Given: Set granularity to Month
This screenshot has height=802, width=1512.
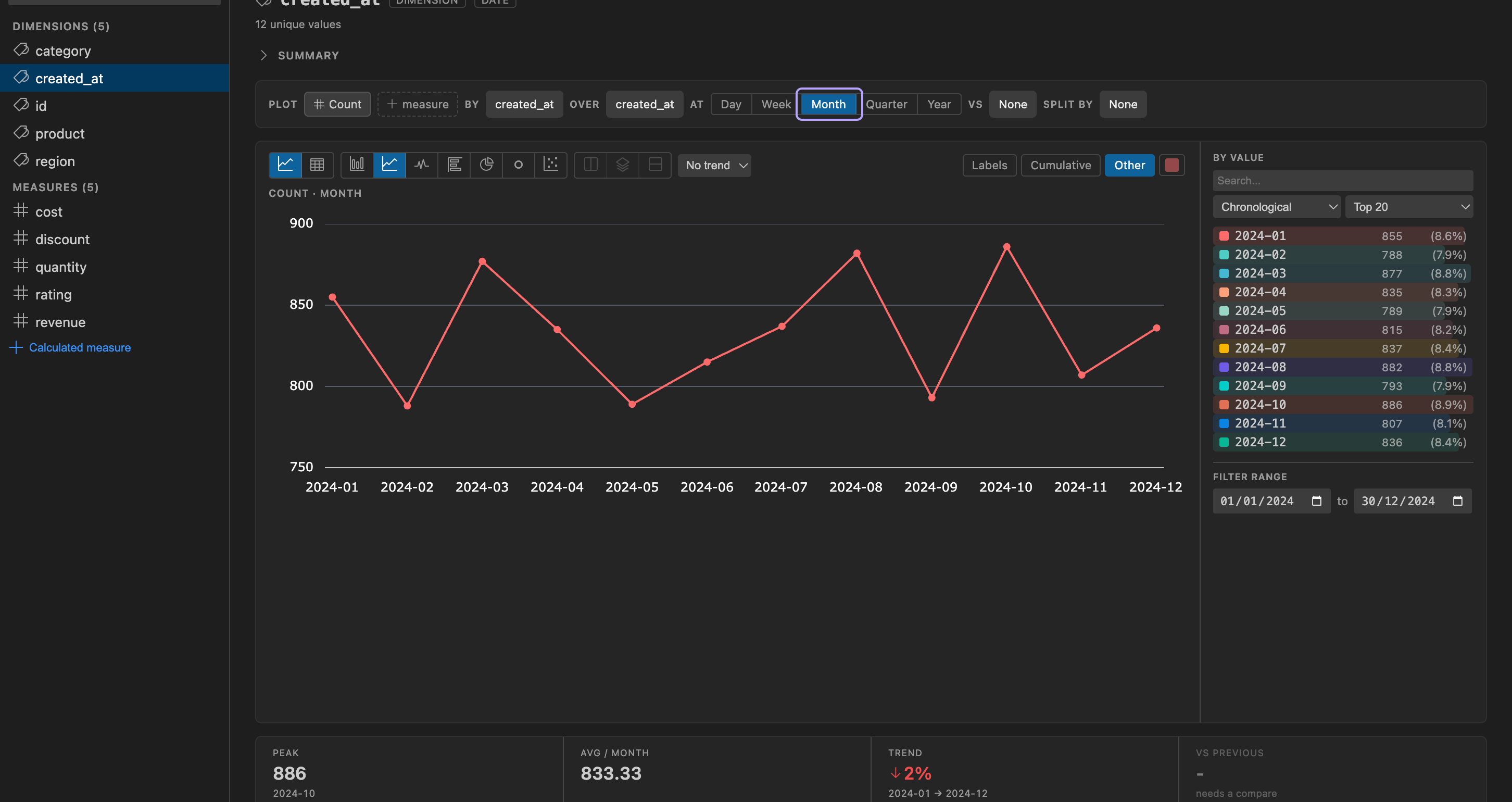Looking at the screenshot, I should (828, 104).
